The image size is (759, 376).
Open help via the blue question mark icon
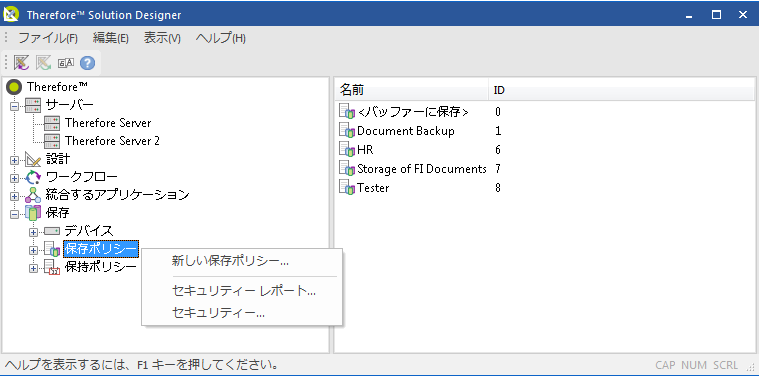pos(88,63)
